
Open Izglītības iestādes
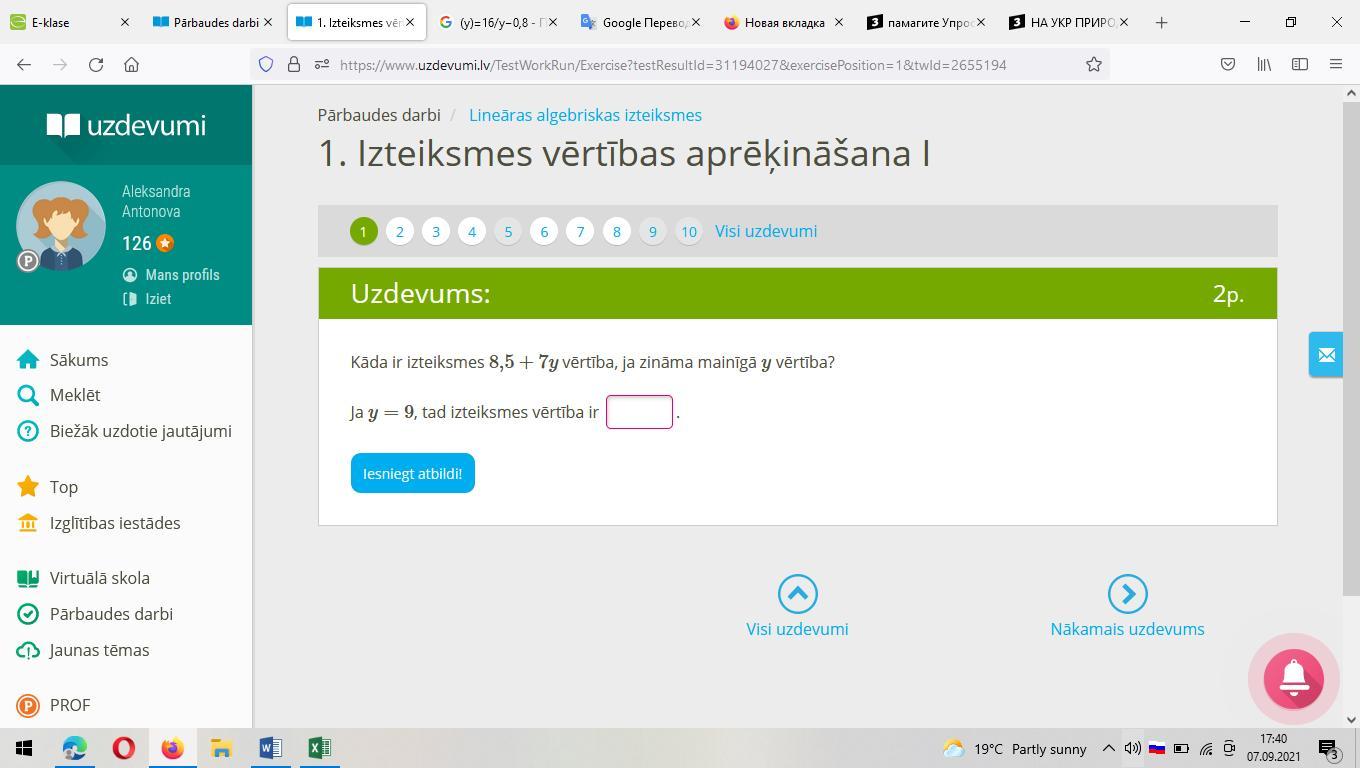pyautogui.click(x=99, y=523)
